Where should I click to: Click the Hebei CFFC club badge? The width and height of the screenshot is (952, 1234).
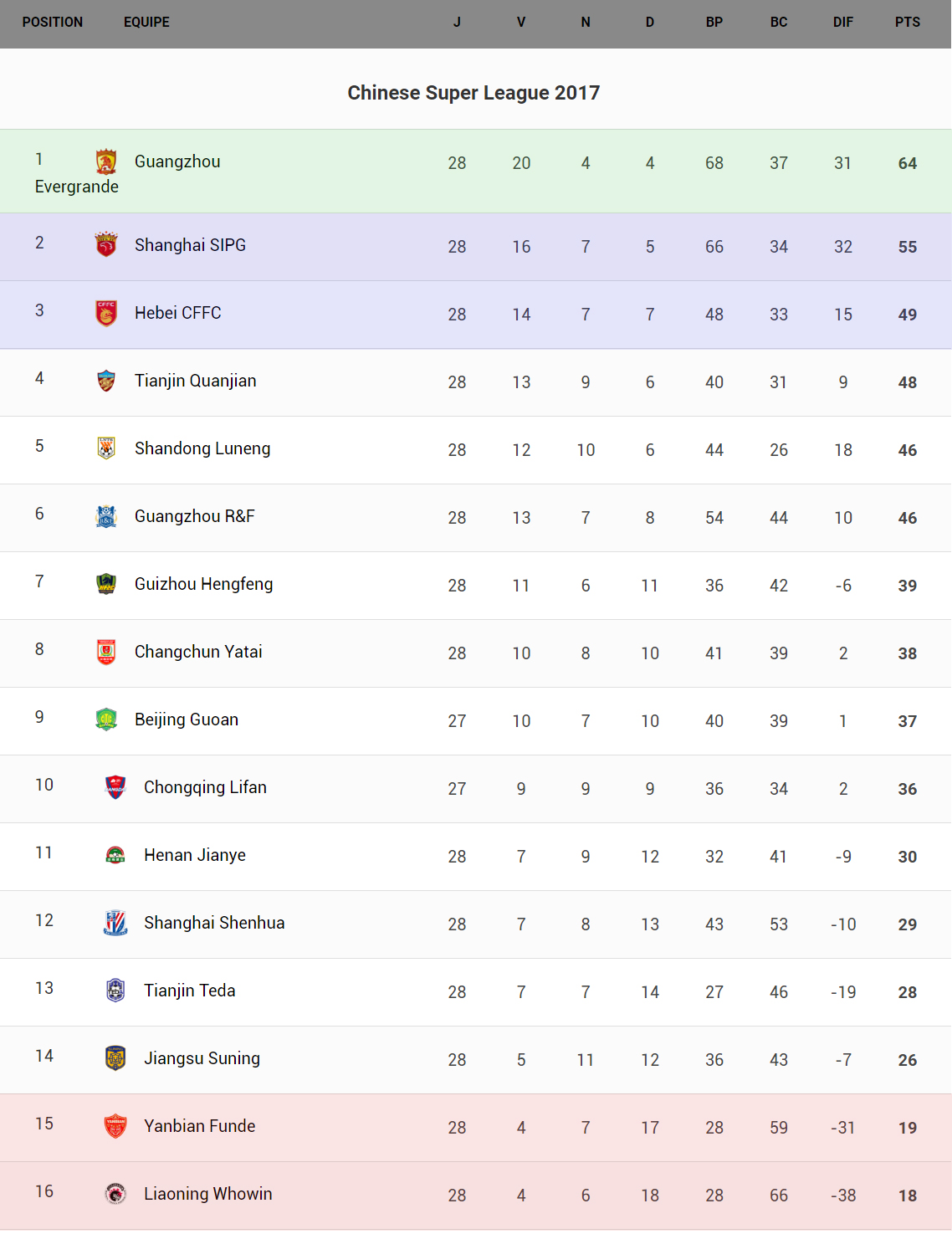106,313
